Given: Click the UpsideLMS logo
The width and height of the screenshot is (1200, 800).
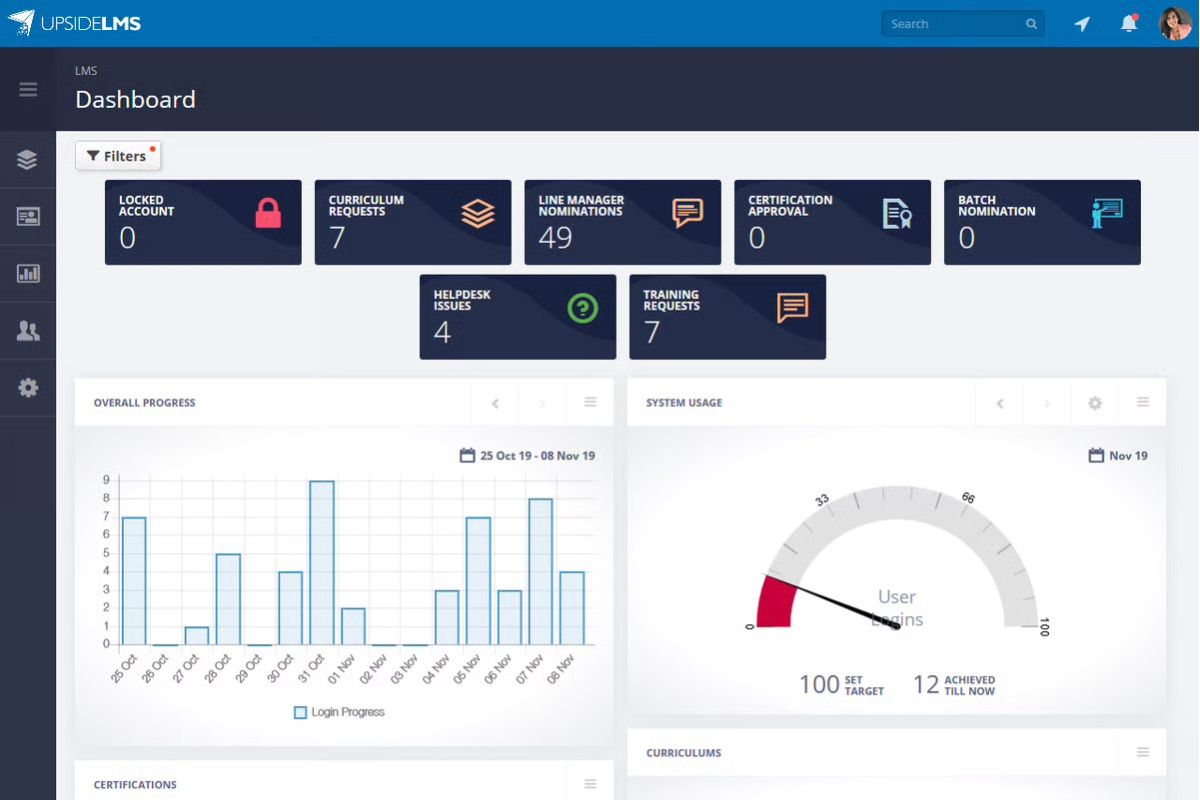Looking at the screenshot, I should pyautogui.click(x=74, y=23).
